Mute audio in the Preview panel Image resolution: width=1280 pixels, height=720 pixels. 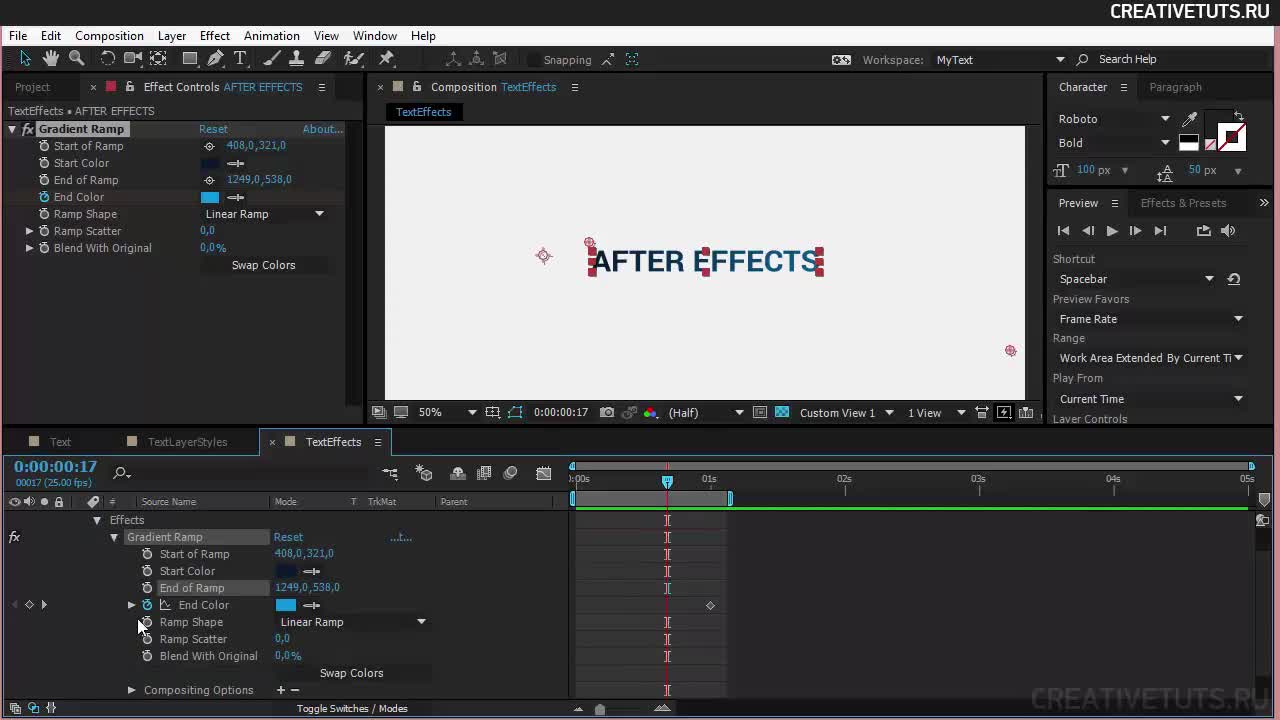pyautogui.click(x=1228, y=231)
